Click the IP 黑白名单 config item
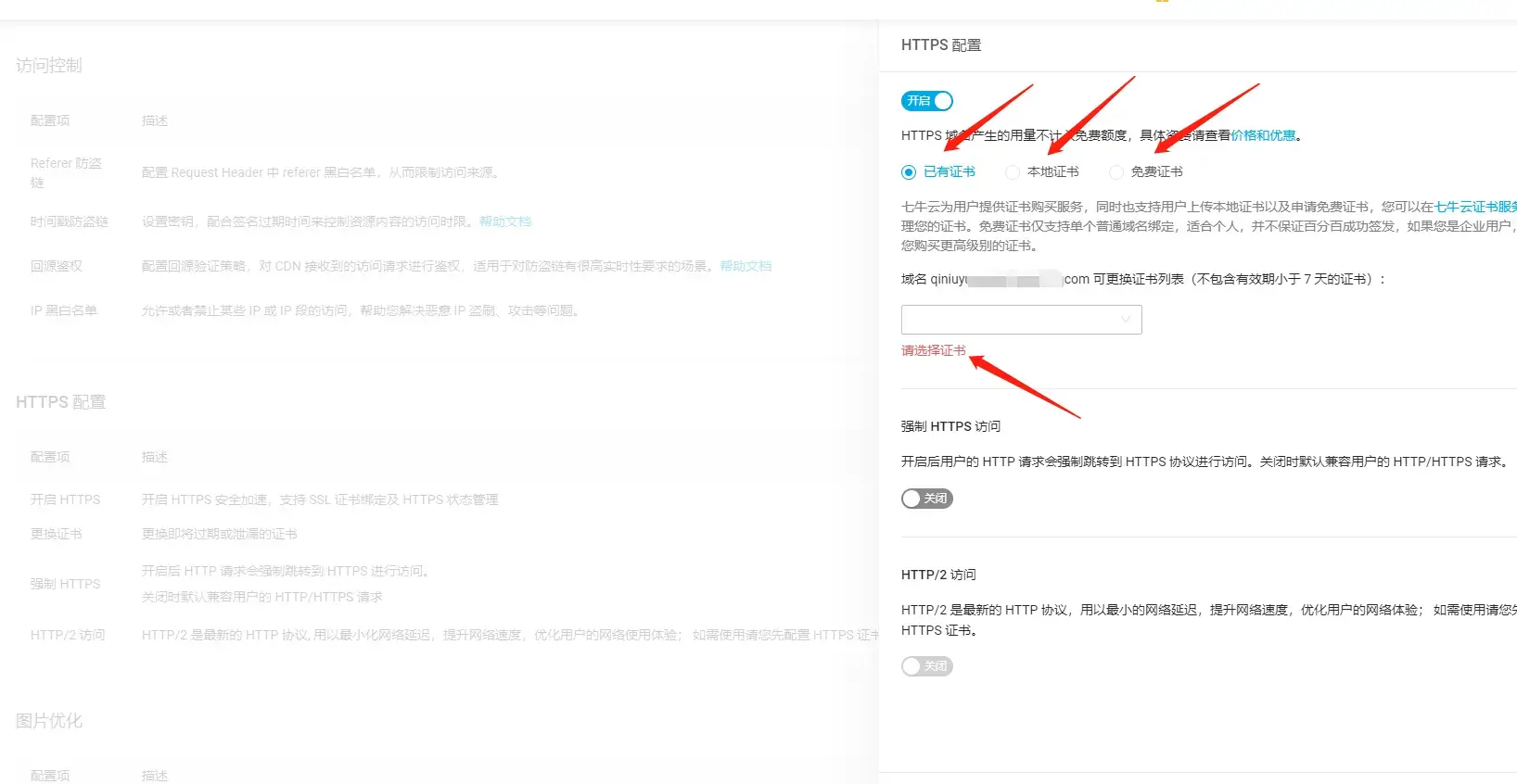The height and width of the screenshot is (784, 1517). click(x=64, y=310)
